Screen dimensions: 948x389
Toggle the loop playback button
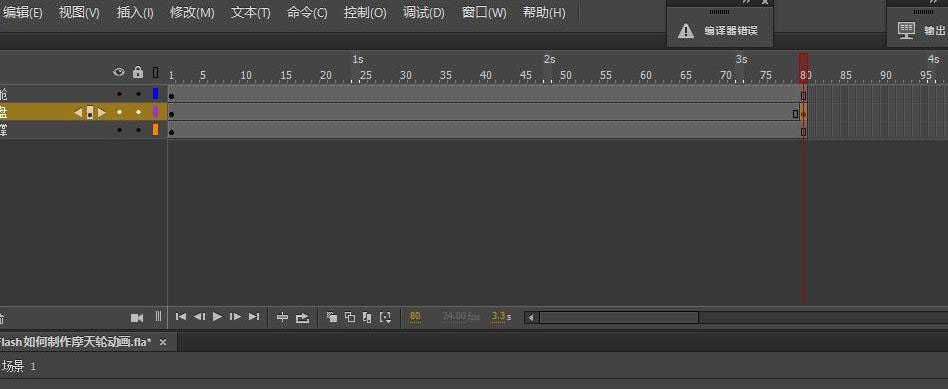[302, 317]
